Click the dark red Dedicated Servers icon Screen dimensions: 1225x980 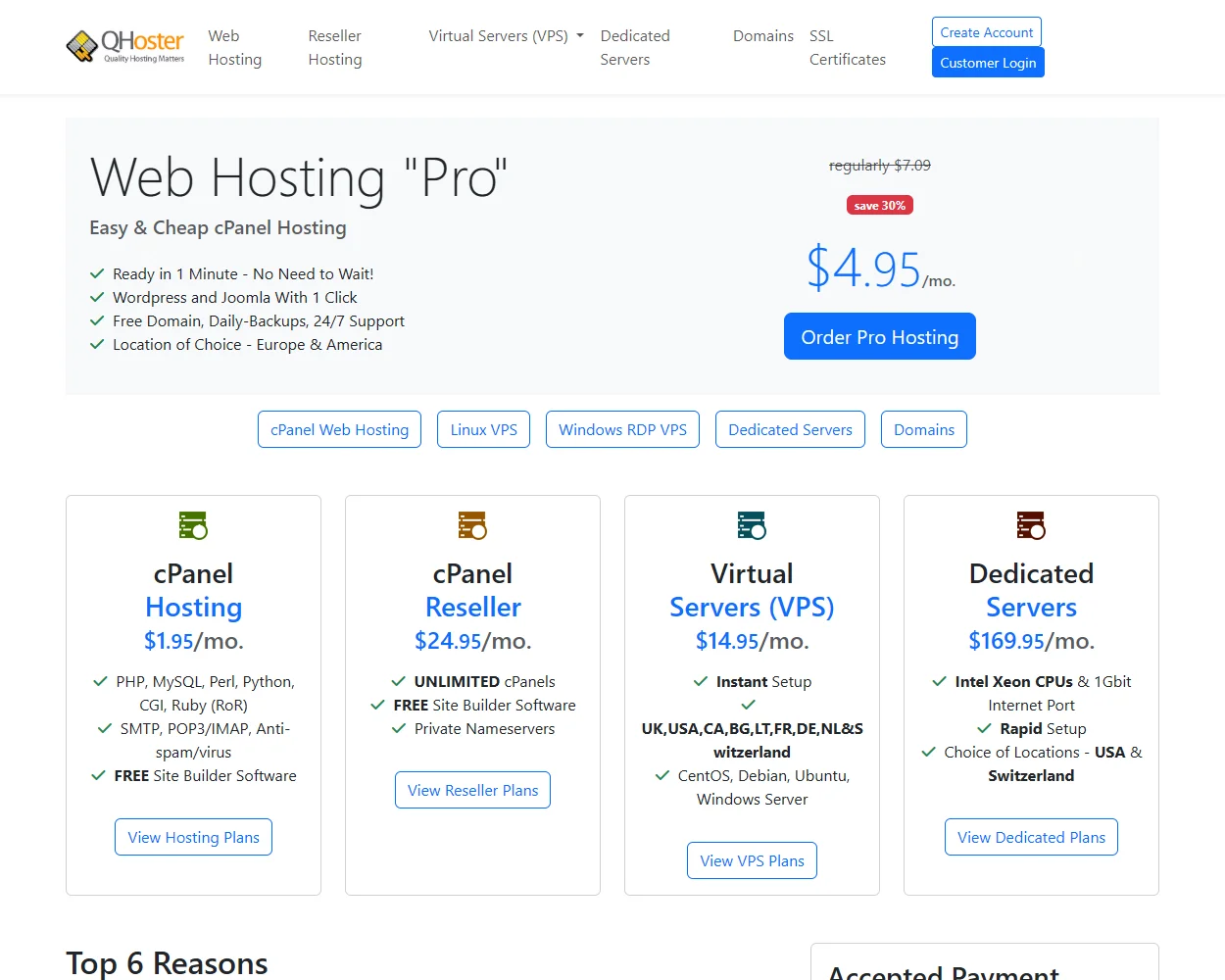point(1031,525)
